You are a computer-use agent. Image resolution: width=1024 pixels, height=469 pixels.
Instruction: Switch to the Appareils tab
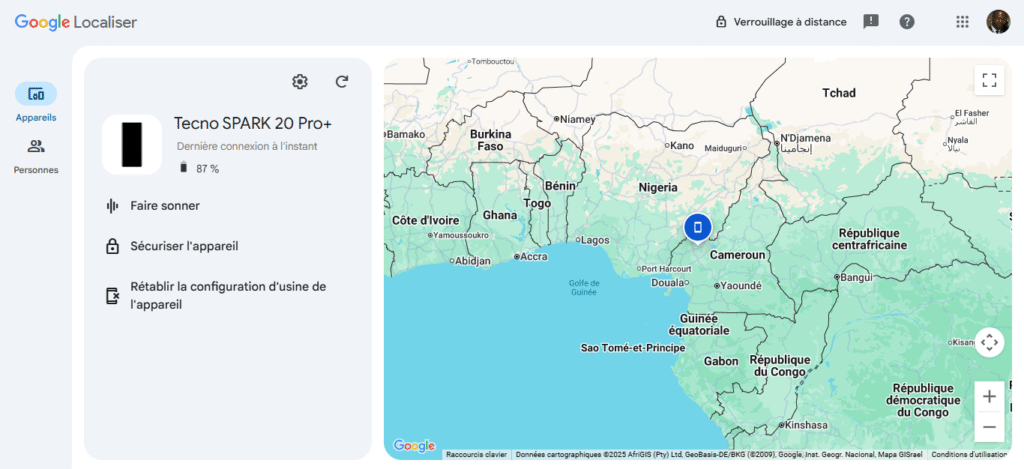pyautogui.click(x=36, y=102)
